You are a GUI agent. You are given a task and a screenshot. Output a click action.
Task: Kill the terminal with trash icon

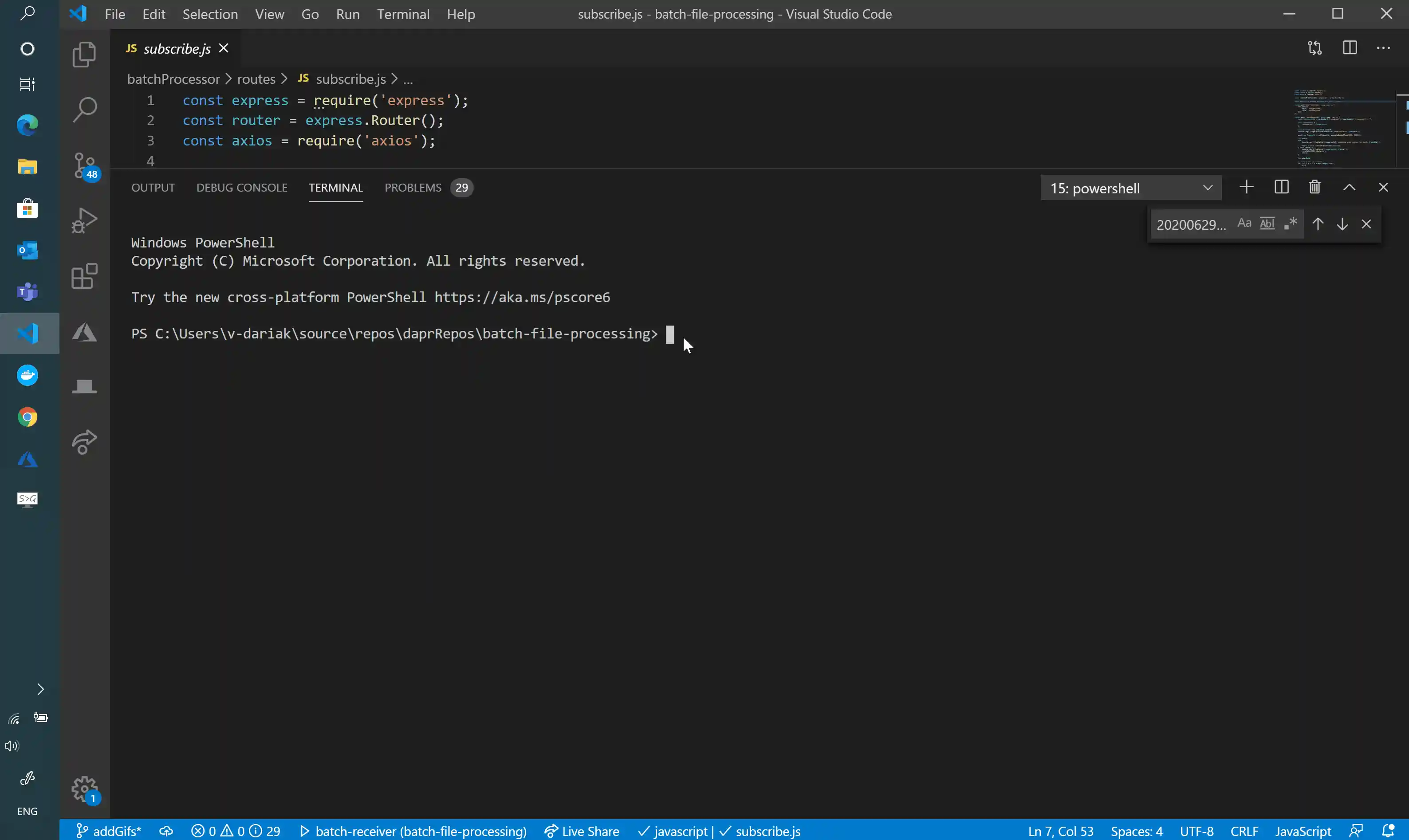click(1315, 187)
